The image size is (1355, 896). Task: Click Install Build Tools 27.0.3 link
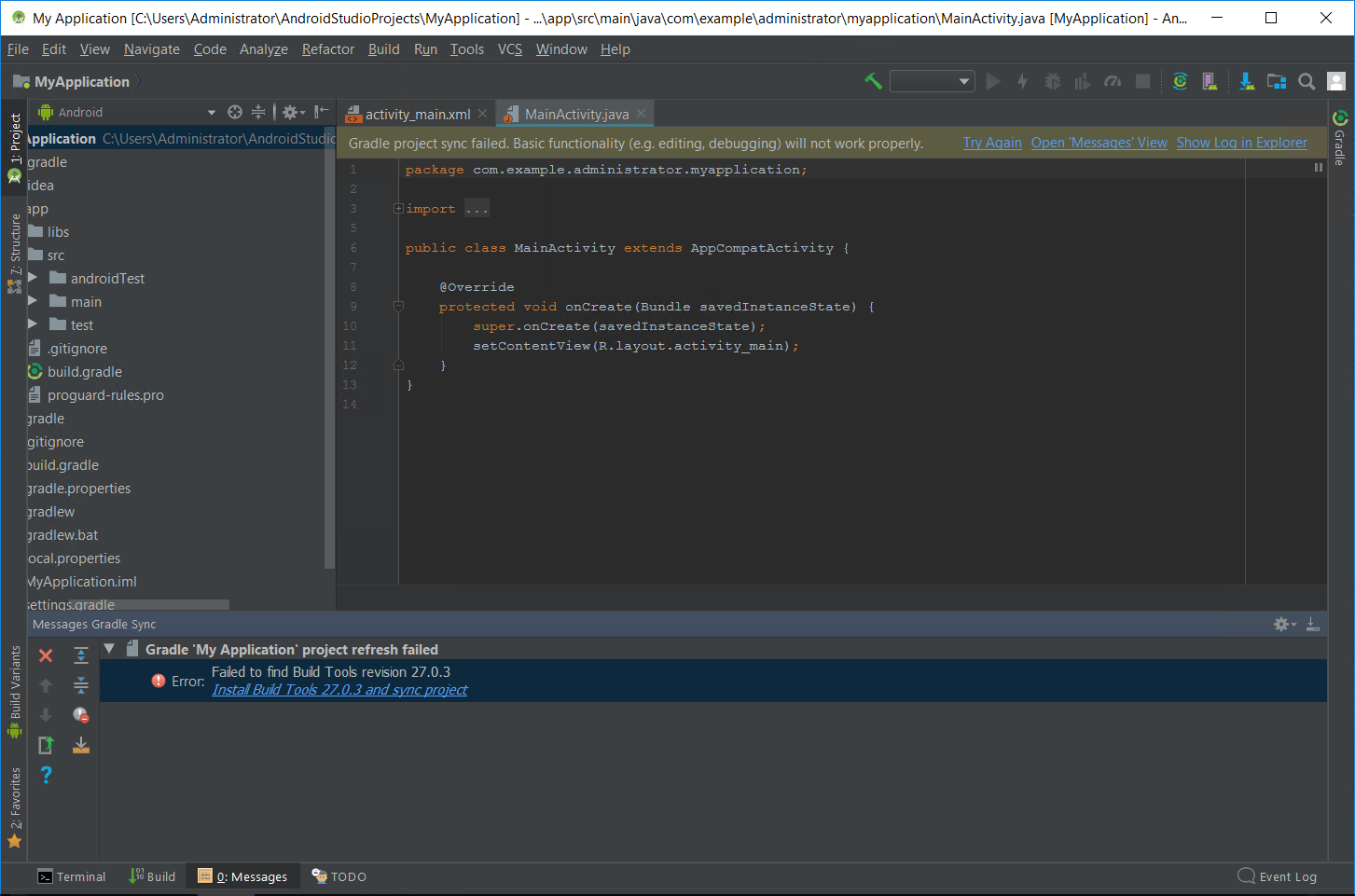[339, 690]
